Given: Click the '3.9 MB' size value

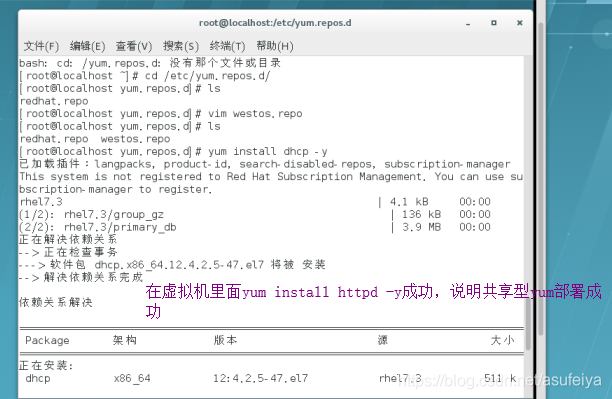Looking at the screenshot, I should click(x=422, y=227).
